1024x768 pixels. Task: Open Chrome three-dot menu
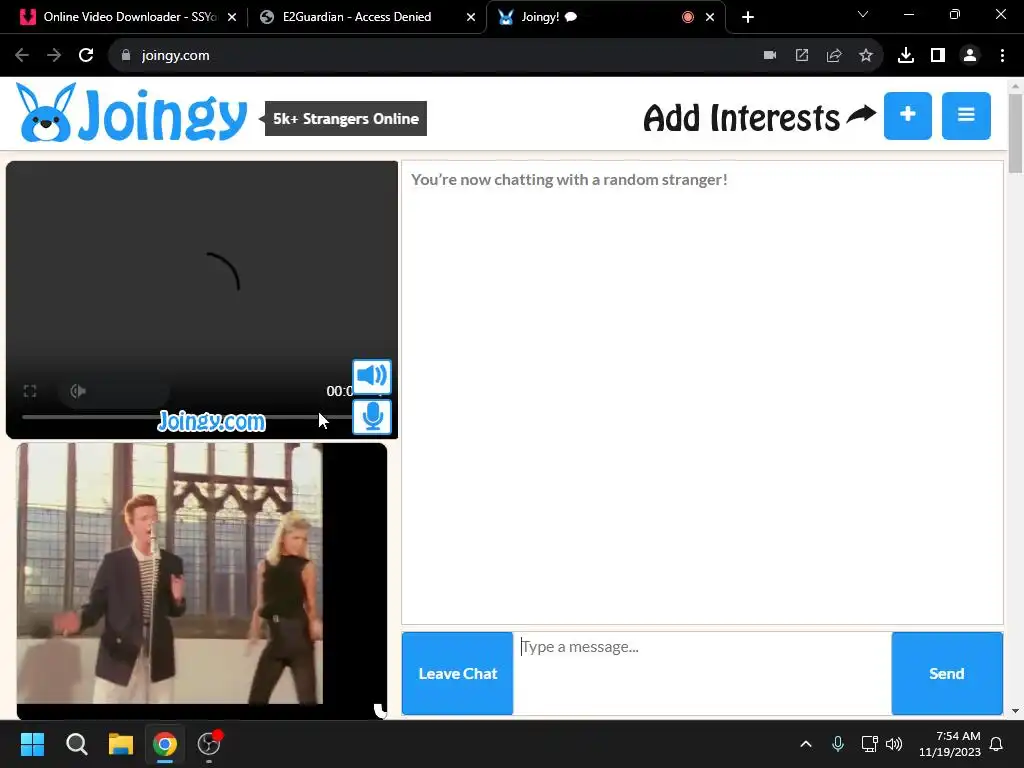[x=1002, y=56]
